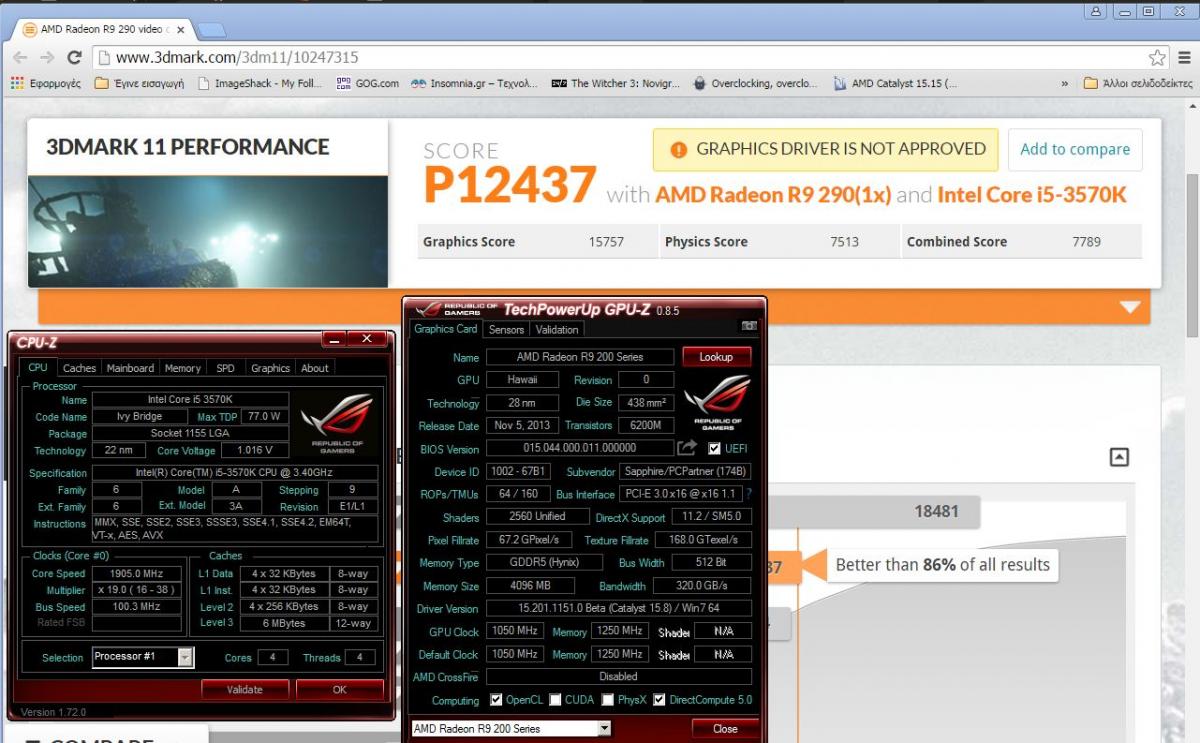Click the Graphics Score value 15757

point(607,241)
